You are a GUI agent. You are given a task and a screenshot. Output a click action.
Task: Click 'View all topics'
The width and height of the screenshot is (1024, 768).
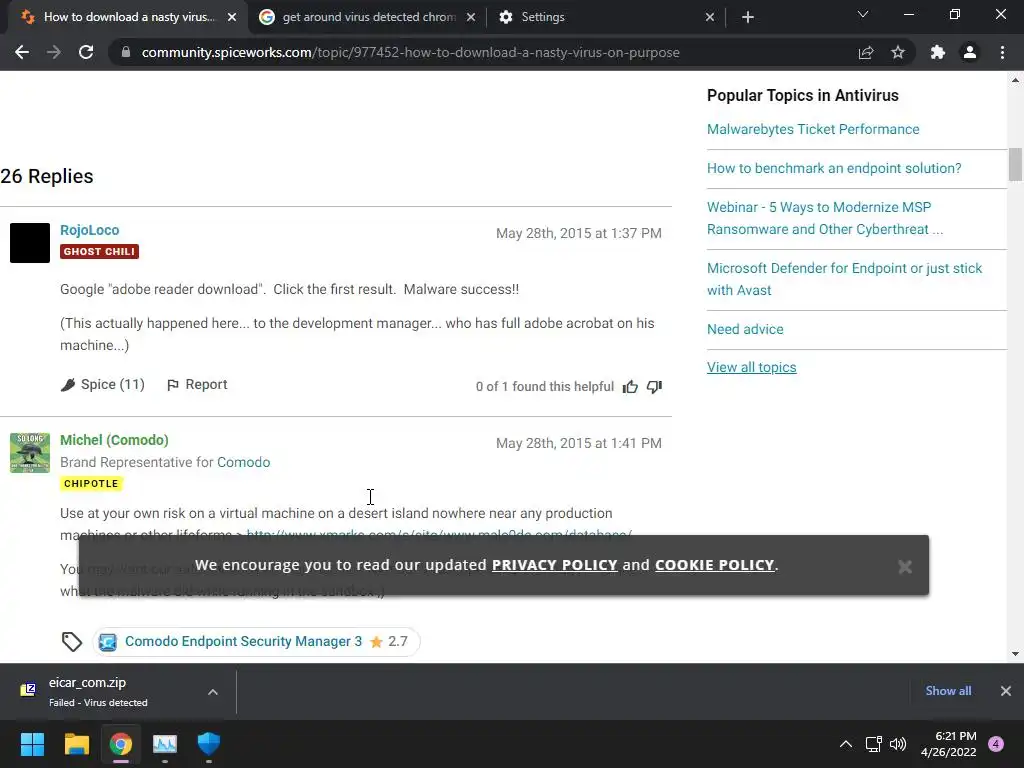pyautogui.click(x=752, y=368)
